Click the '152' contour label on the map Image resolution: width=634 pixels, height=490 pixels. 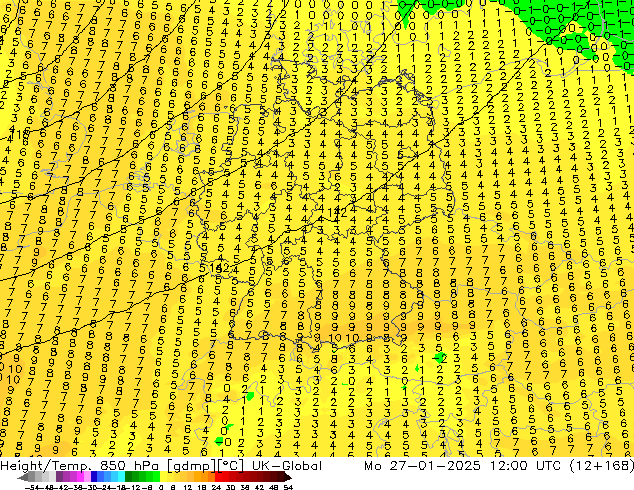(x=220, y=268)
